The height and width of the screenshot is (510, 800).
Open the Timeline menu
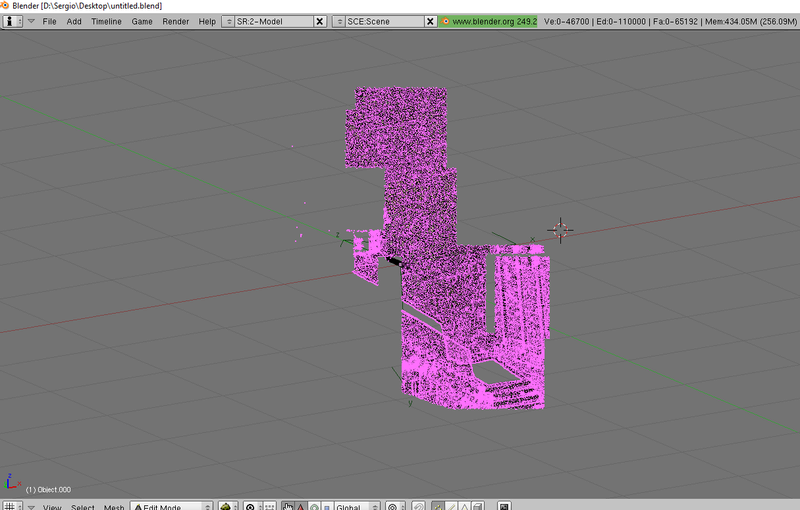click(x=106, y=21)
